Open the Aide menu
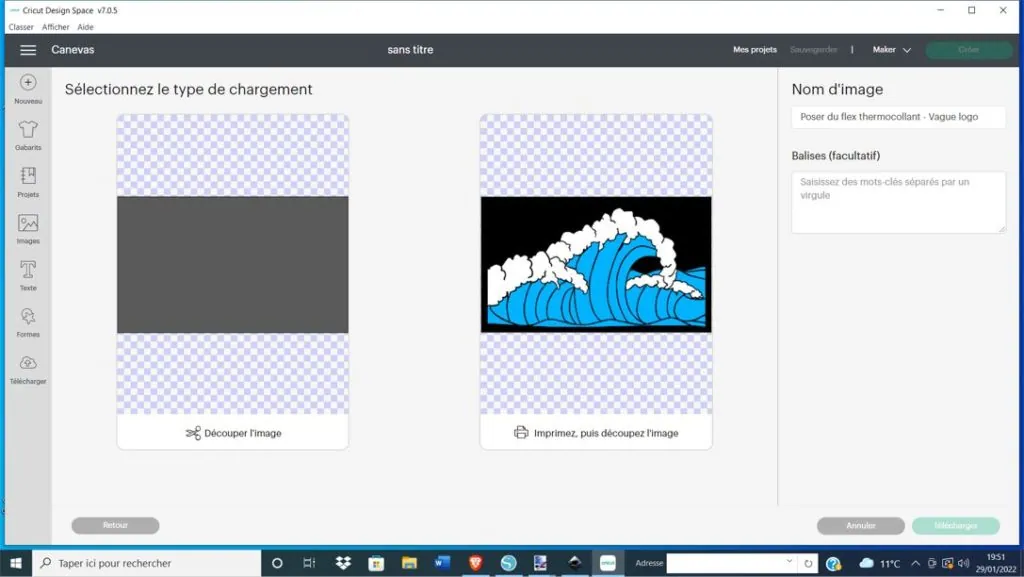Viewport: 1024px width, 577px height. [x=86, y=27]
